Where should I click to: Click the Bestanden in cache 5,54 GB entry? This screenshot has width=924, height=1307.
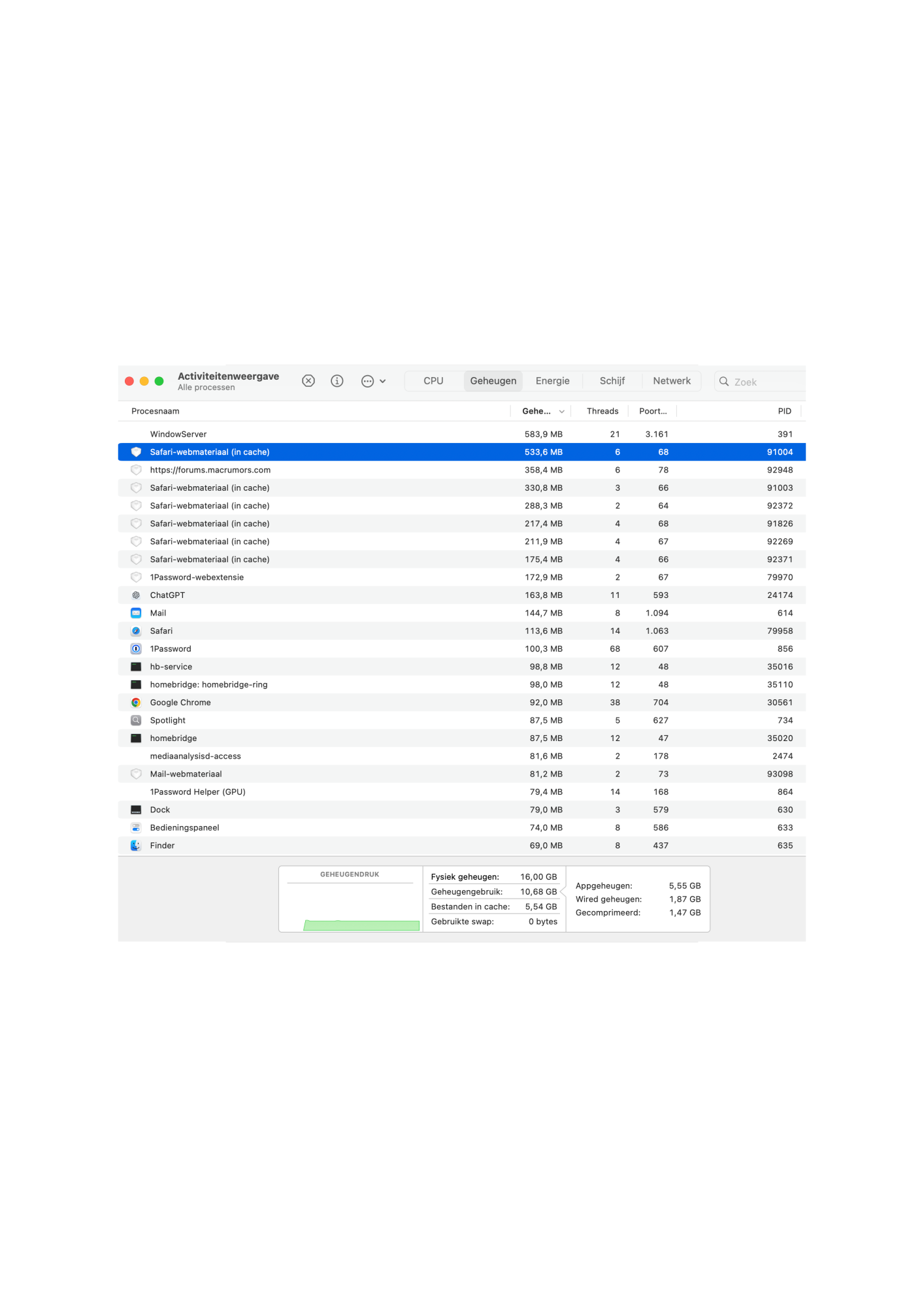[494, 907]
